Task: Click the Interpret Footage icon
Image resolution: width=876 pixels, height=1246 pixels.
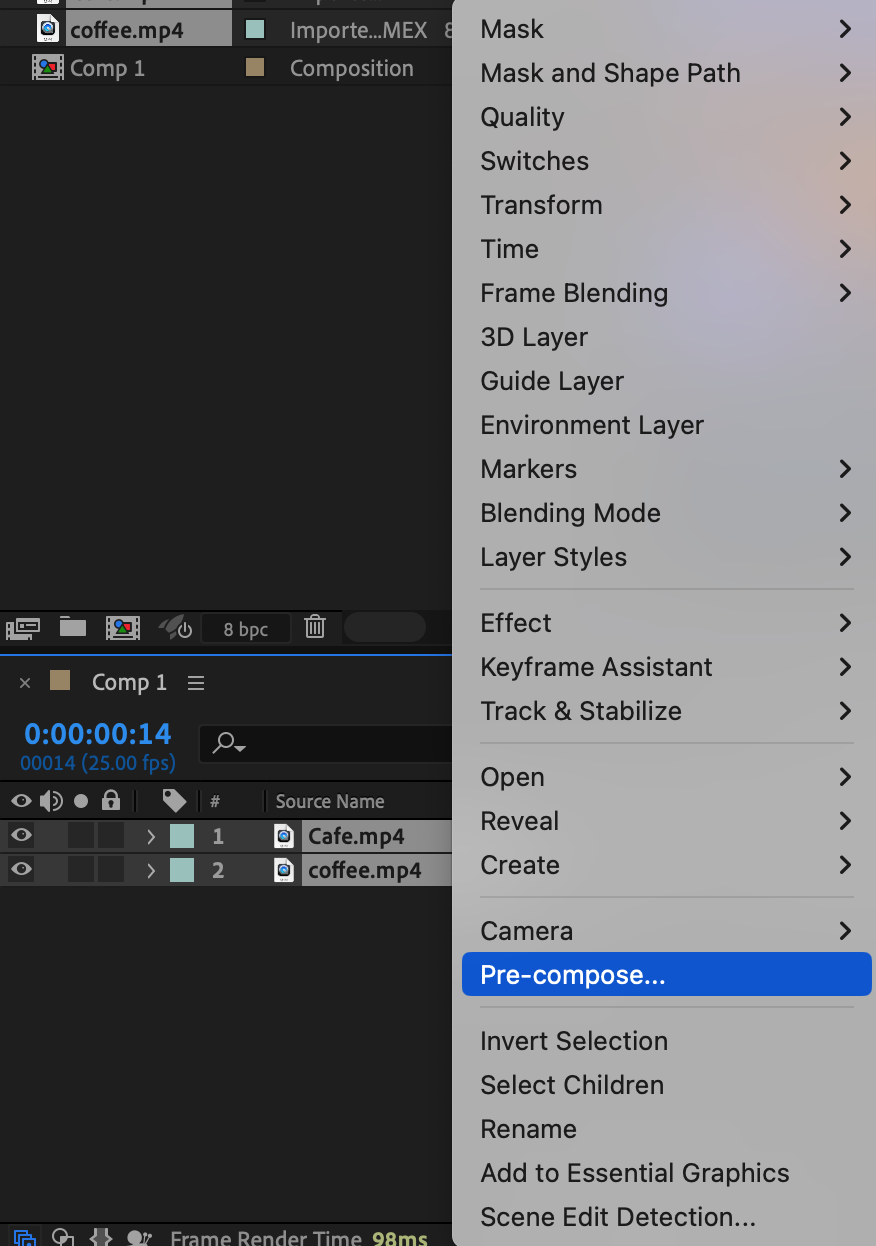Action: pos(22,628)
